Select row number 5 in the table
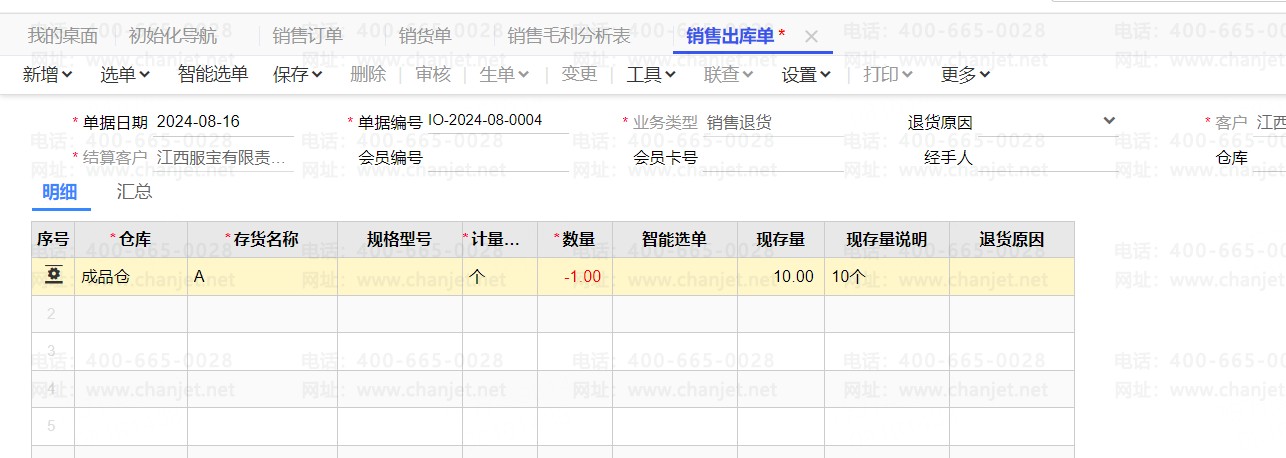 point(53,426)
